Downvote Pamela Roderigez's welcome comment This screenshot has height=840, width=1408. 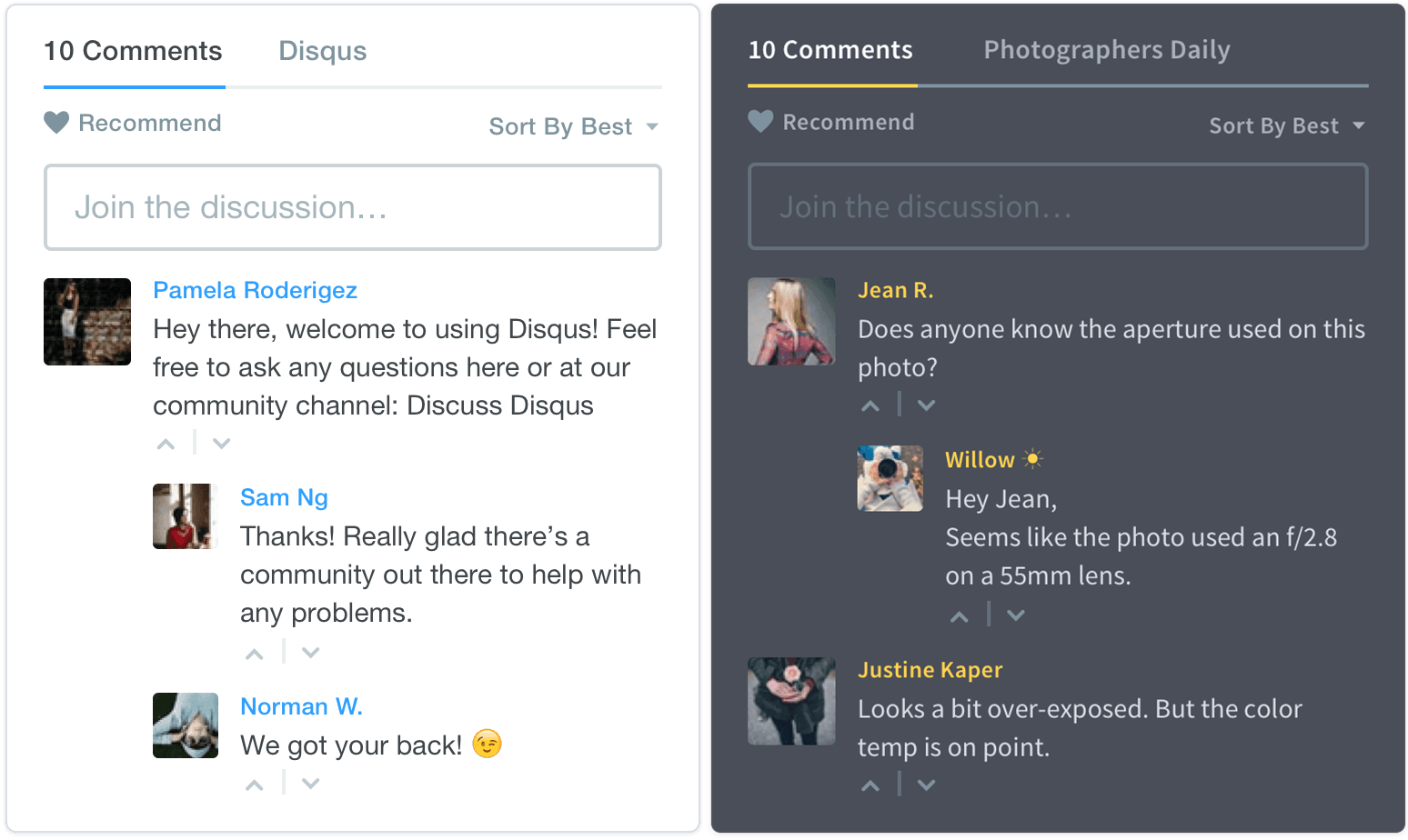221,445
